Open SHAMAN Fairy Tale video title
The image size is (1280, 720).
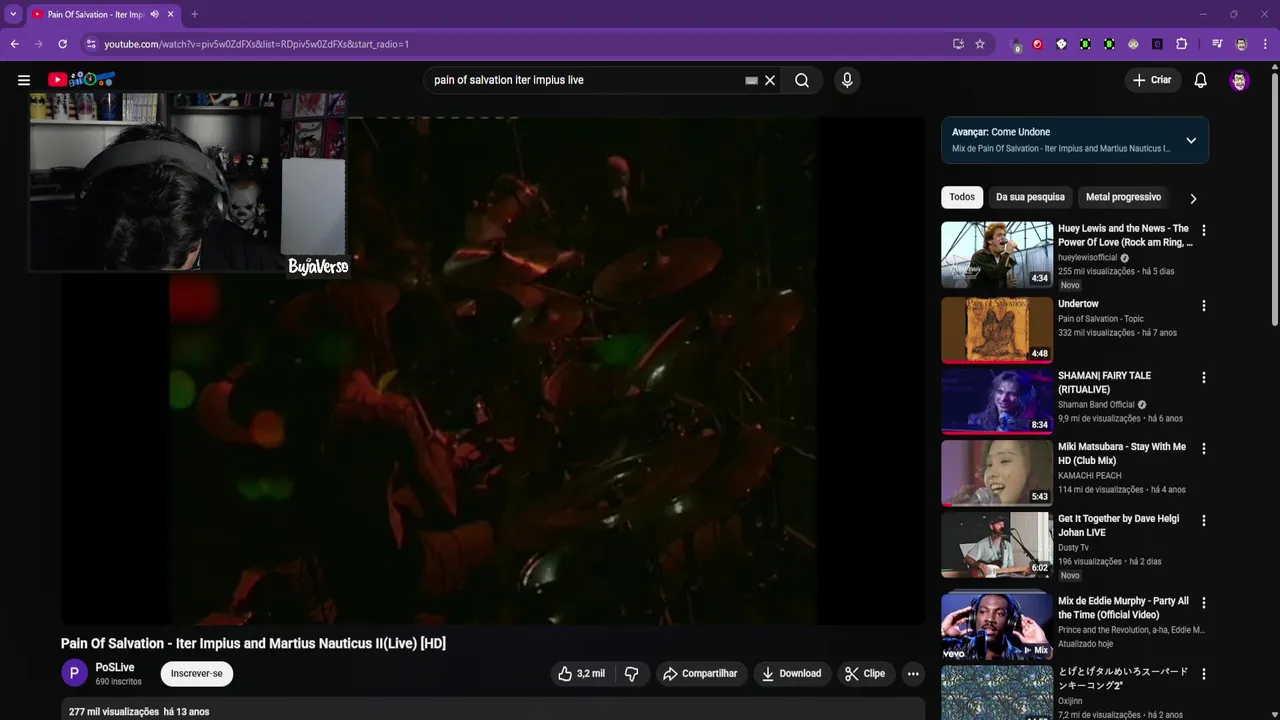(1104, 382)
